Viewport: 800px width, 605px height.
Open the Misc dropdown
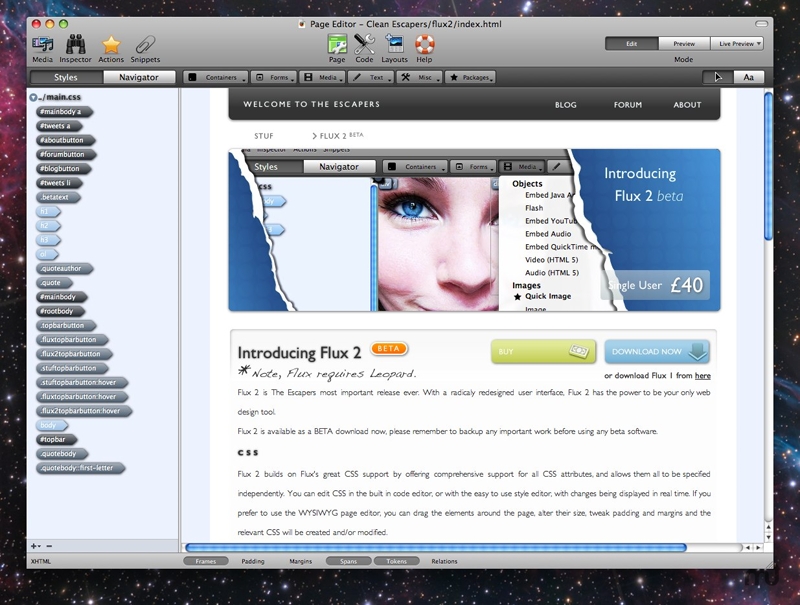coord(419,78)
